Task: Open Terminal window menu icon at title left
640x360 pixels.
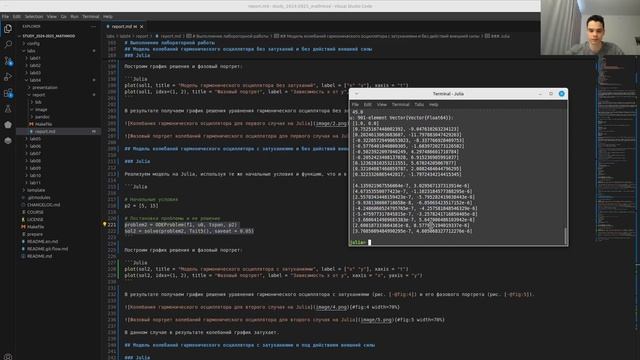Action: tap(356, 94)
